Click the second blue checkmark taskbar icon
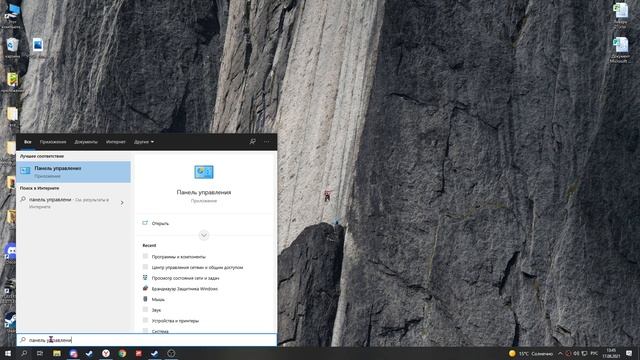The height and width of the screenshot is (360, 640). tap(155, 353)
